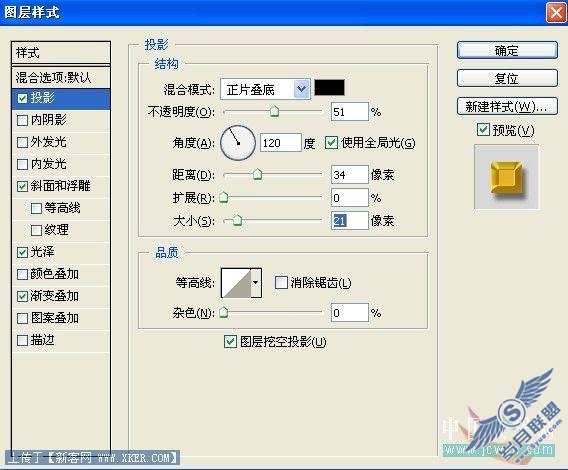Select 混合选项:默认 blending options

[x=61, y=78]
